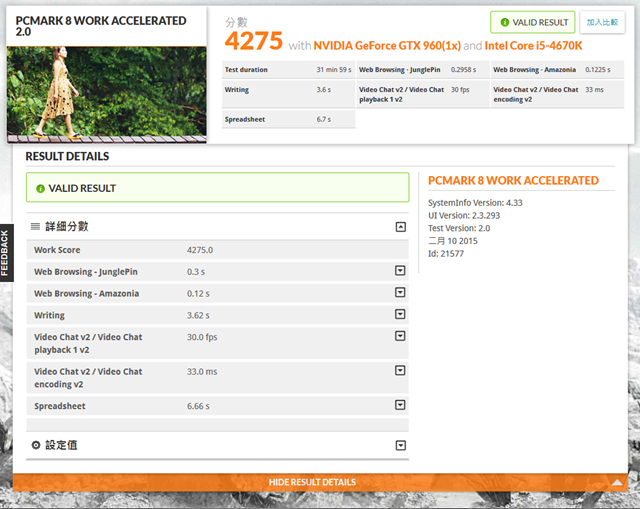This screenshot has height=509, width=640.
Task: Click the list icon beside 詳細分數
Action: click(36, 227)
